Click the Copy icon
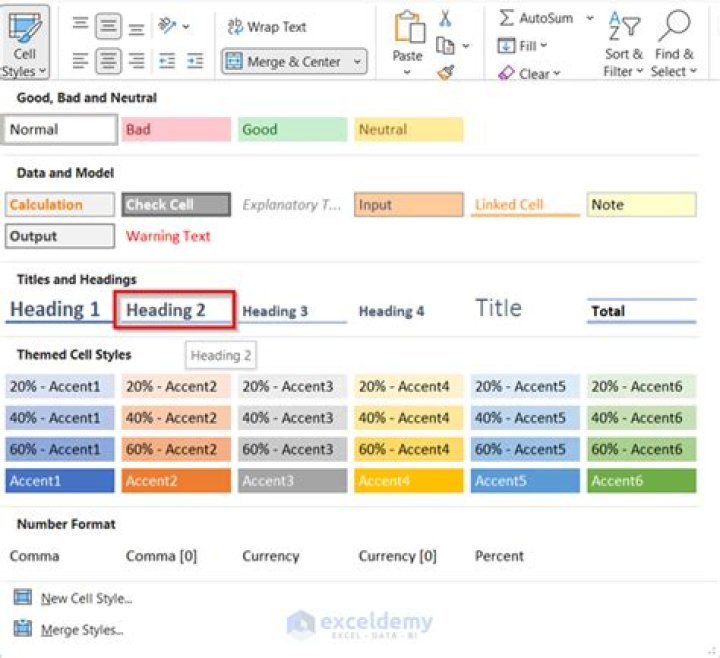The image size is (720, 658). click(x=445, y=46)
